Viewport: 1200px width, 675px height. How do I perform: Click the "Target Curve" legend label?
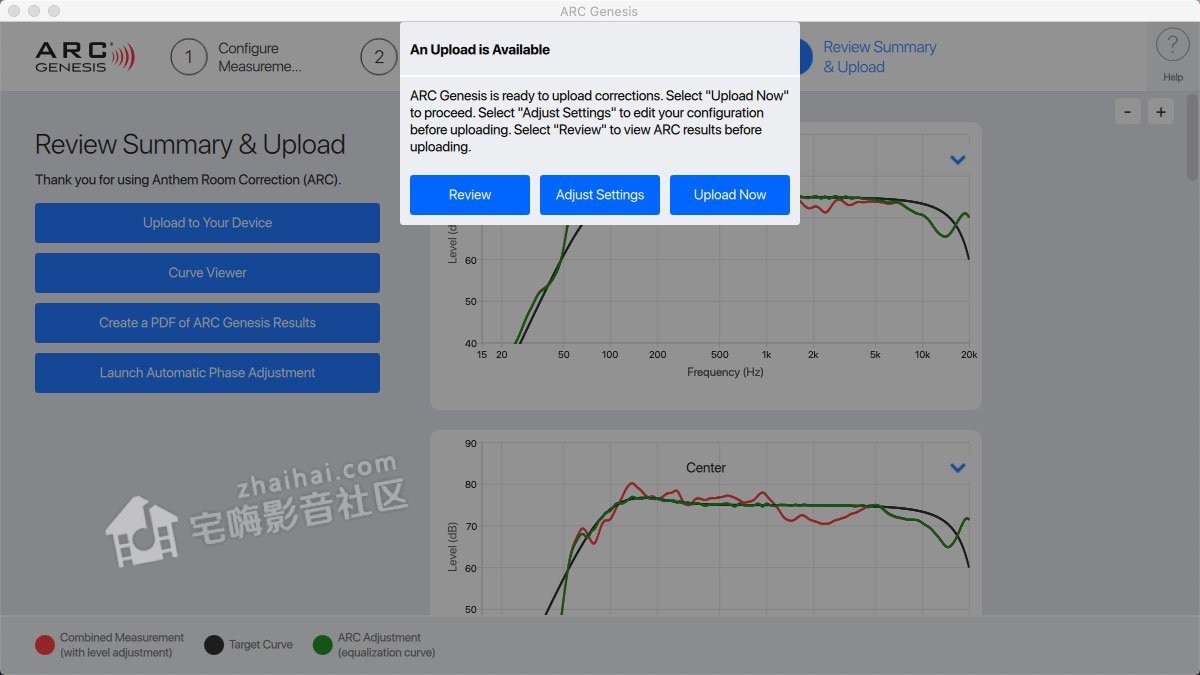point(261,645)
